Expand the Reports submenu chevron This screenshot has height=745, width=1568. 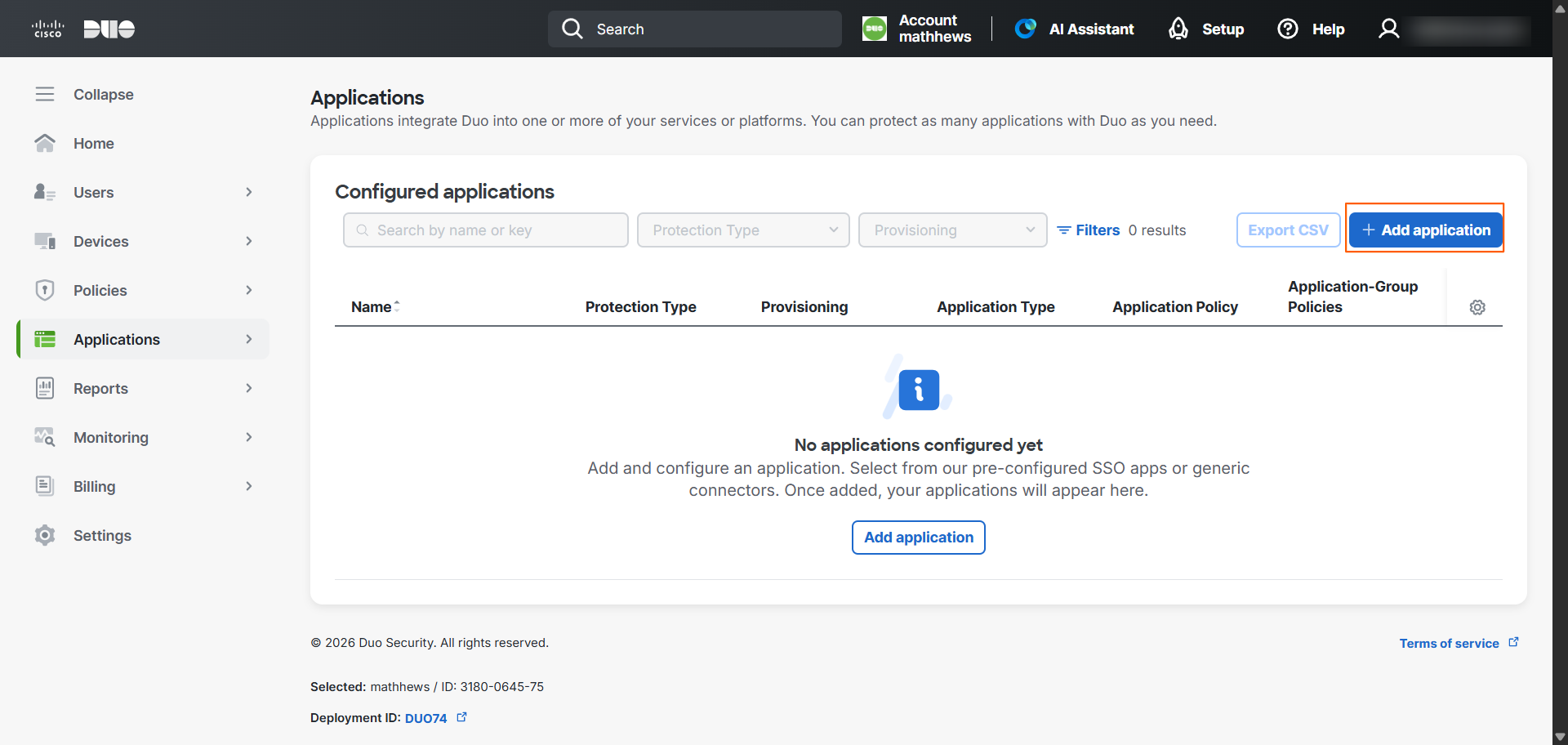[249, 388]
